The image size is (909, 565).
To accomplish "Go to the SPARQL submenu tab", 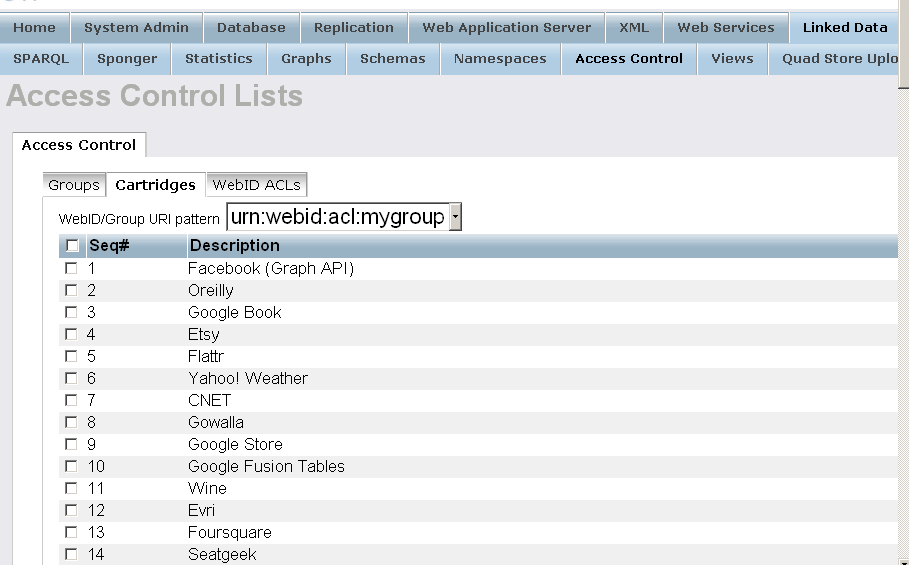I will (41, 59).
